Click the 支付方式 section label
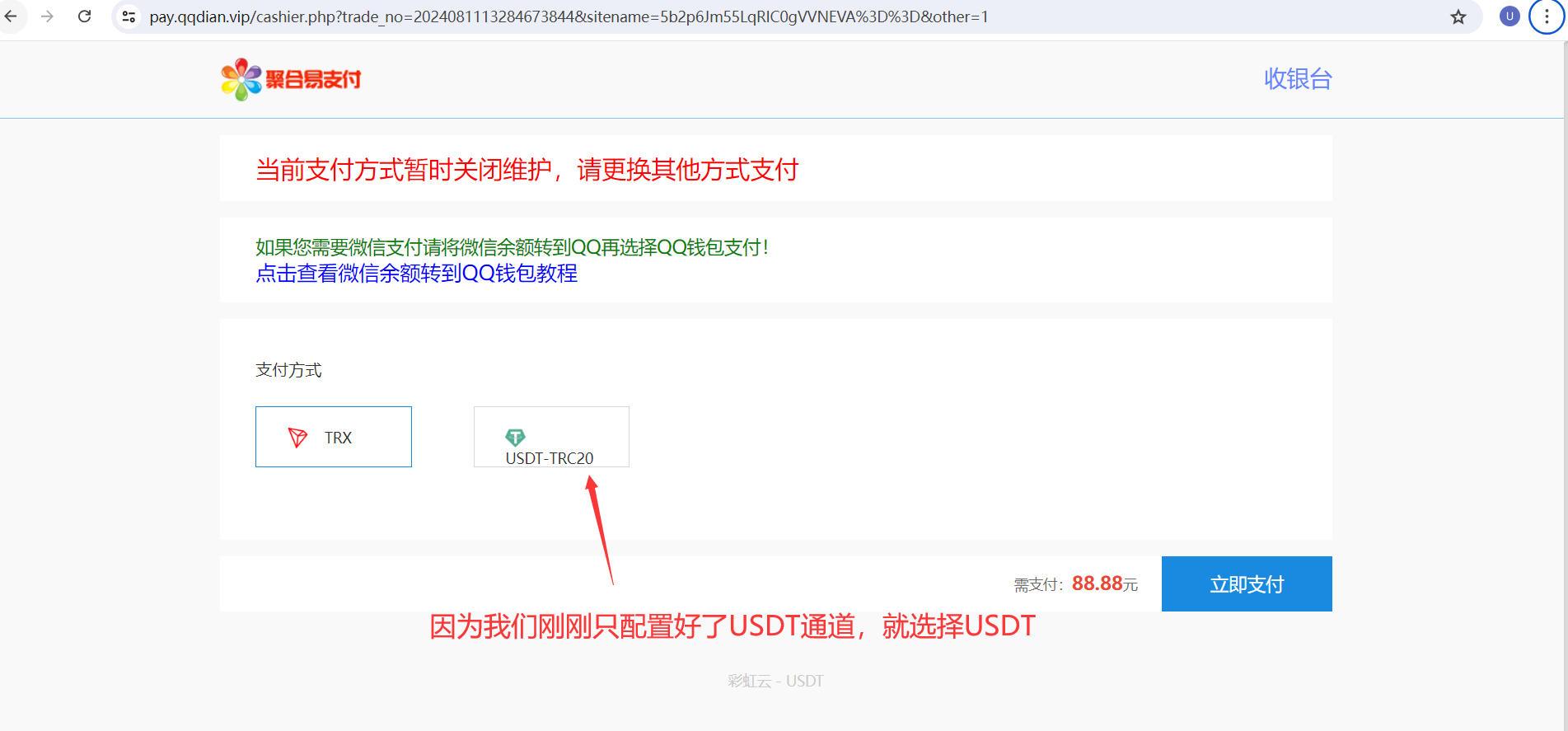The image size is (1568, 731). click(x=288, y=370)
